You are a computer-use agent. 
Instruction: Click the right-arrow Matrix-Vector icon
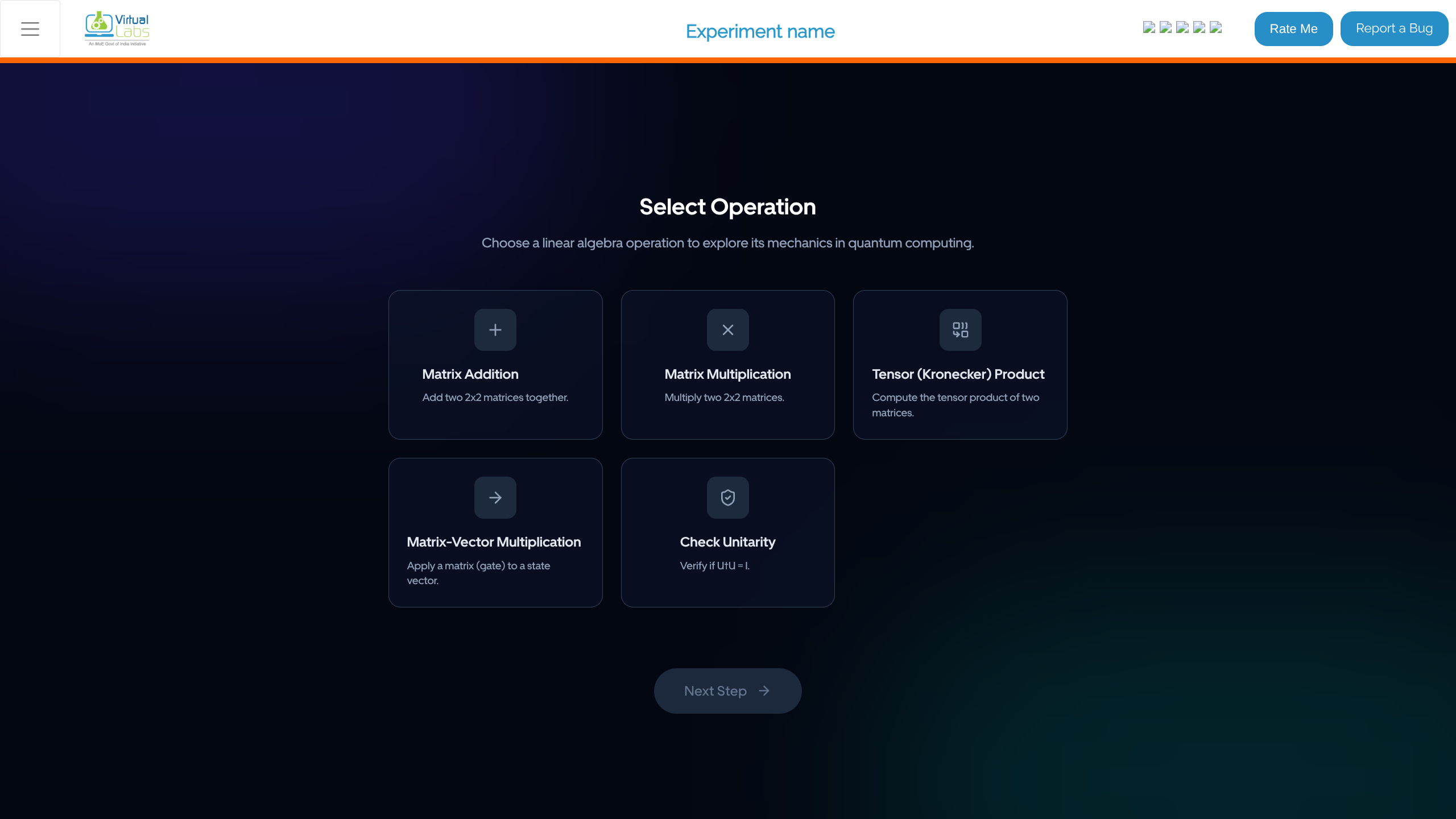(x=495, y=498)
